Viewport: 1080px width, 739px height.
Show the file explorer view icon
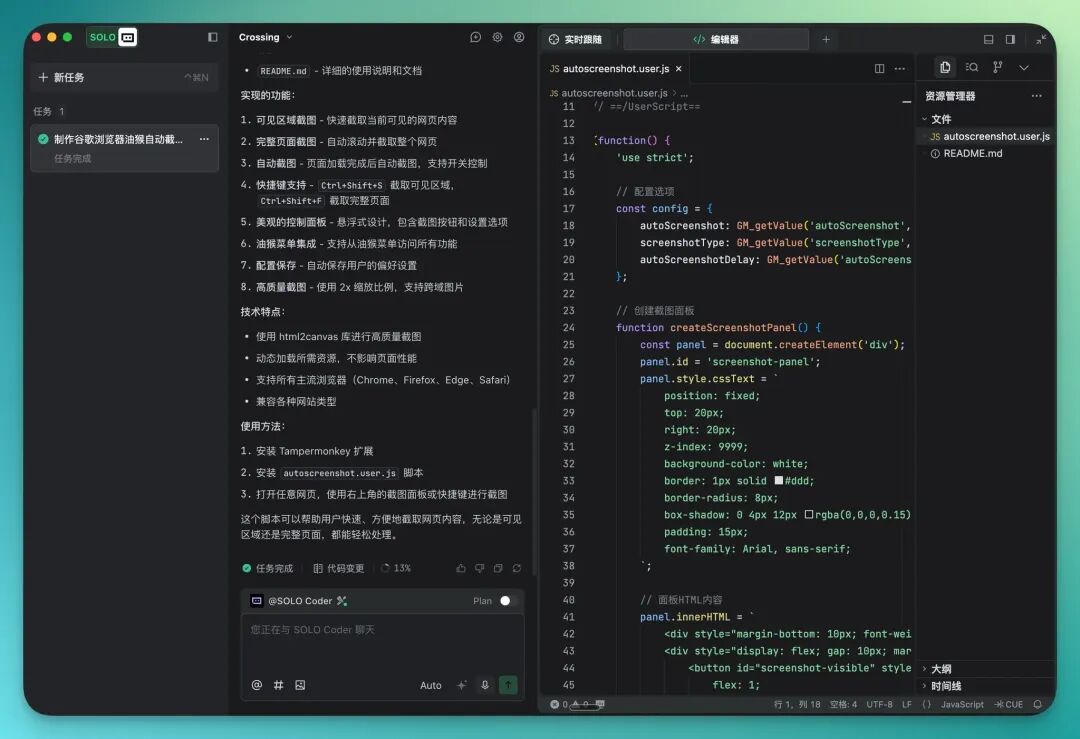(x=945, y=67)
